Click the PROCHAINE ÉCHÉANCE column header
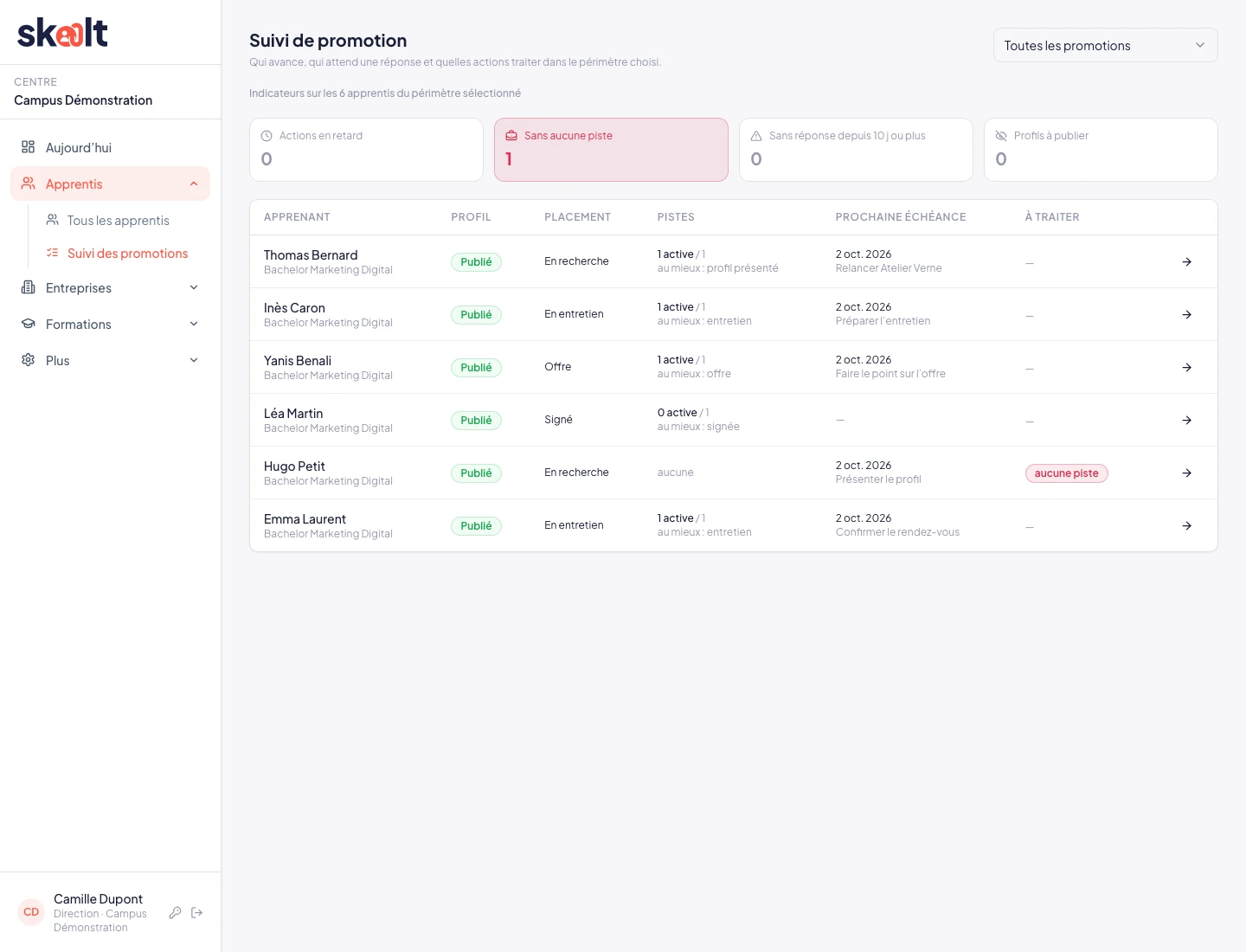1246x952 pixels. click(x=901, y=217)
